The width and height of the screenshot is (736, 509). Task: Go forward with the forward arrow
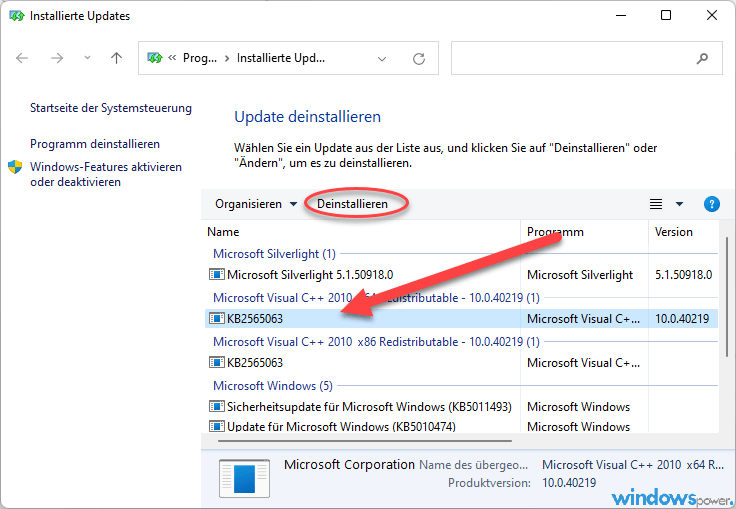tap(57, 58)
